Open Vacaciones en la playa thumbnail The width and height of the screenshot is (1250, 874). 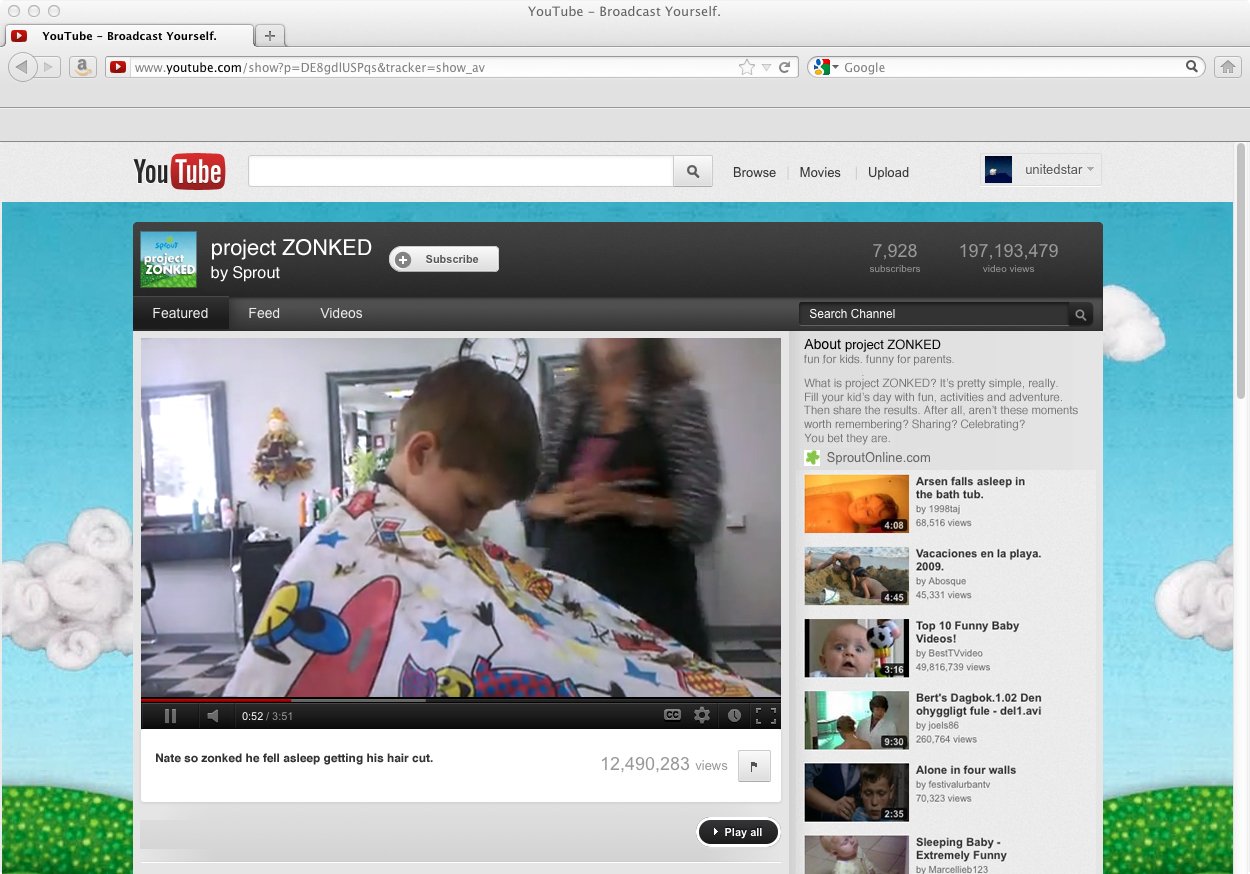[857, 576]
